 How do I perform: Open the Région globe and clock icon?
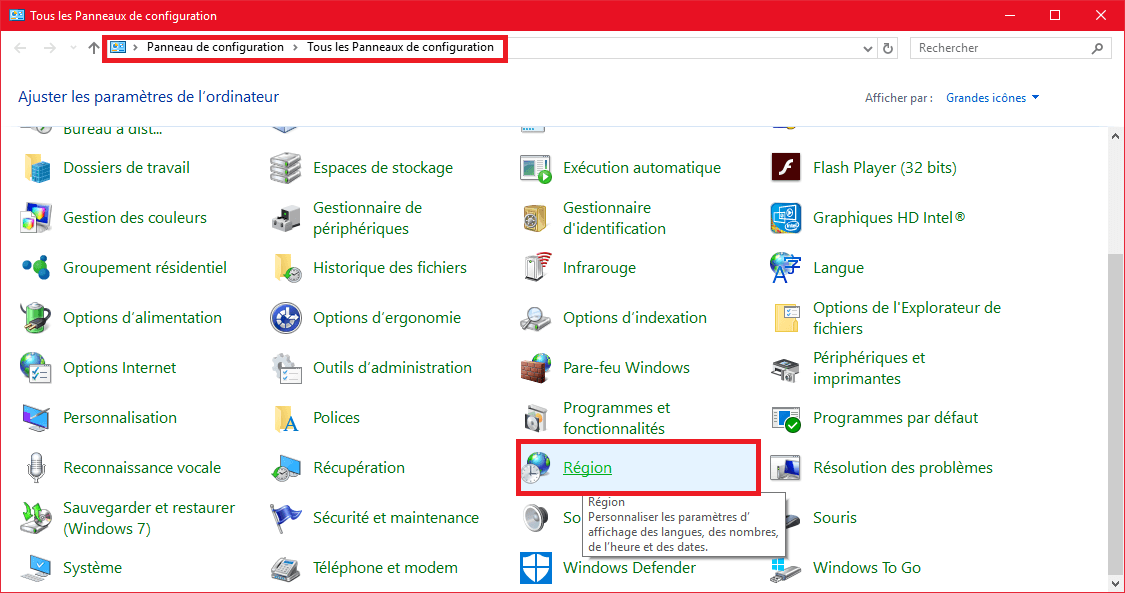(x=535, y=468)
